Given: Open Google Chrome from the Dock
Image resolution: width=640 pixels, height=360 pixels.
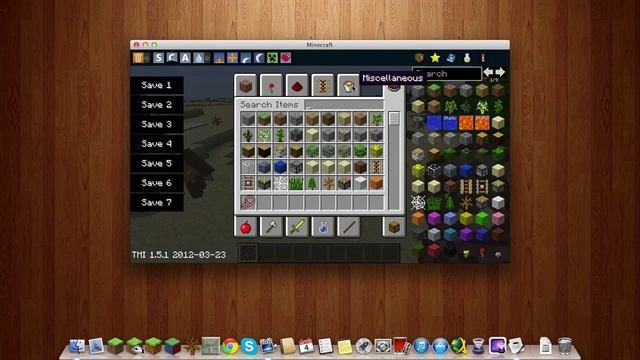Looking at the screenshot, I should 230,346.
